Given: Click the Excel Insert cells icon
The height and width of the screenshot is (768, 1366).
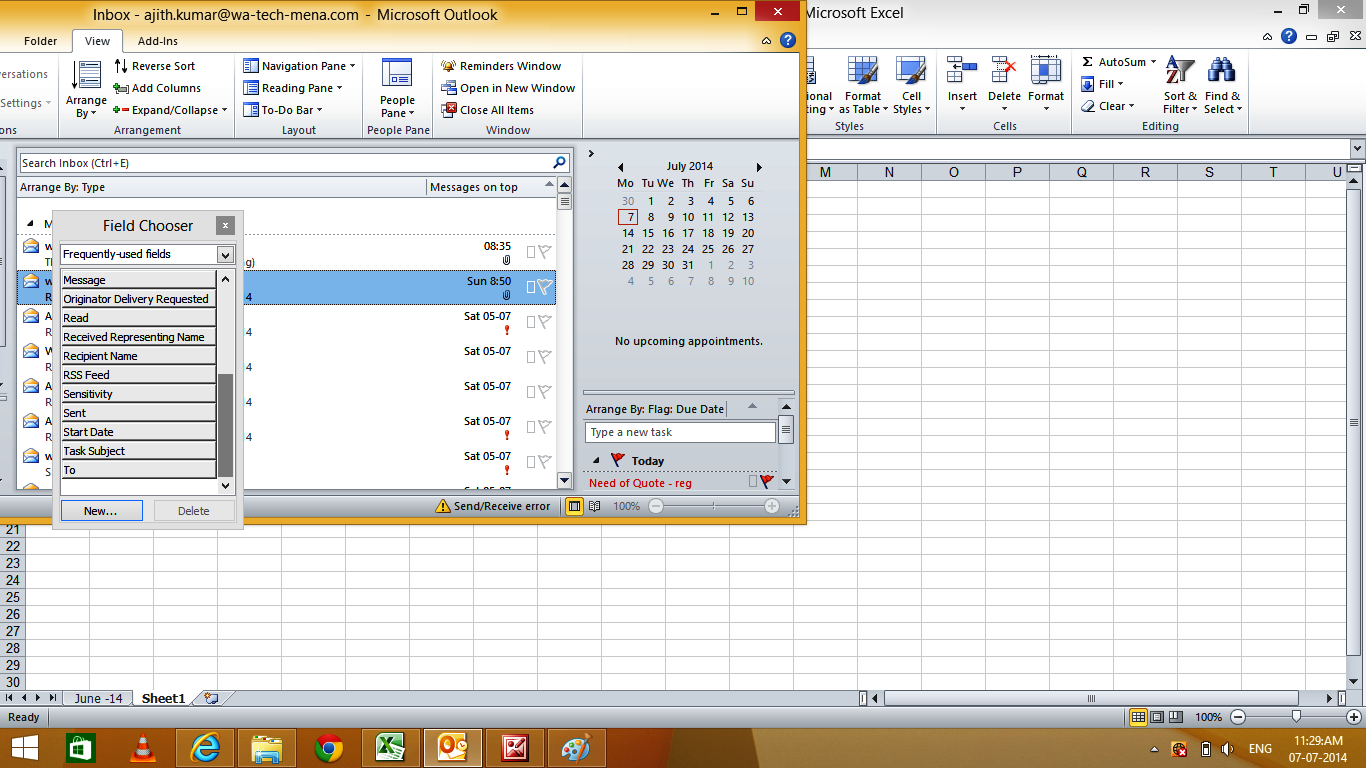Looking at the screenshot, I should click(x=962, y=70).
